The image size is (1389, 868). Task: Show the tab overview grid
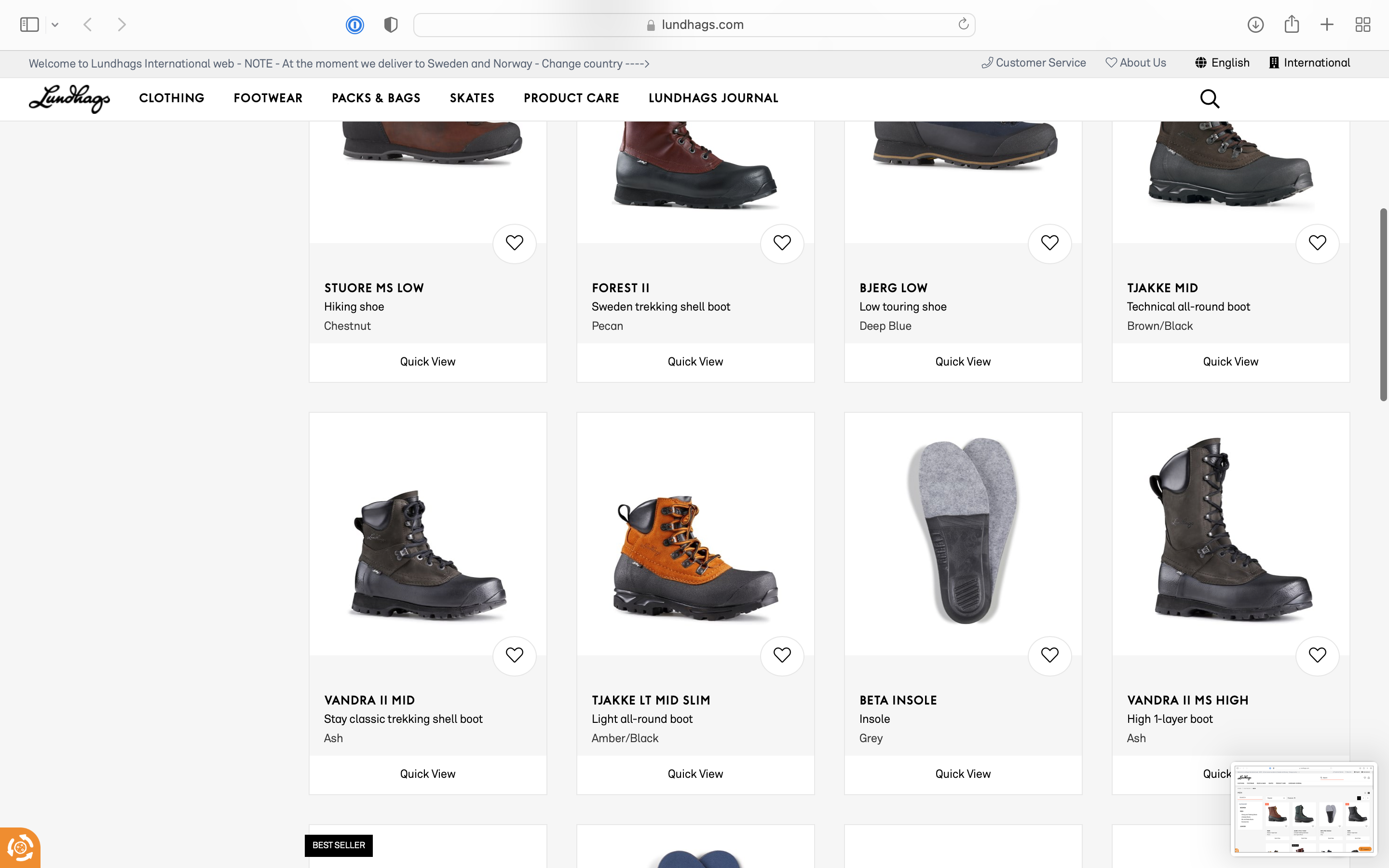(x=1362, y=25)
